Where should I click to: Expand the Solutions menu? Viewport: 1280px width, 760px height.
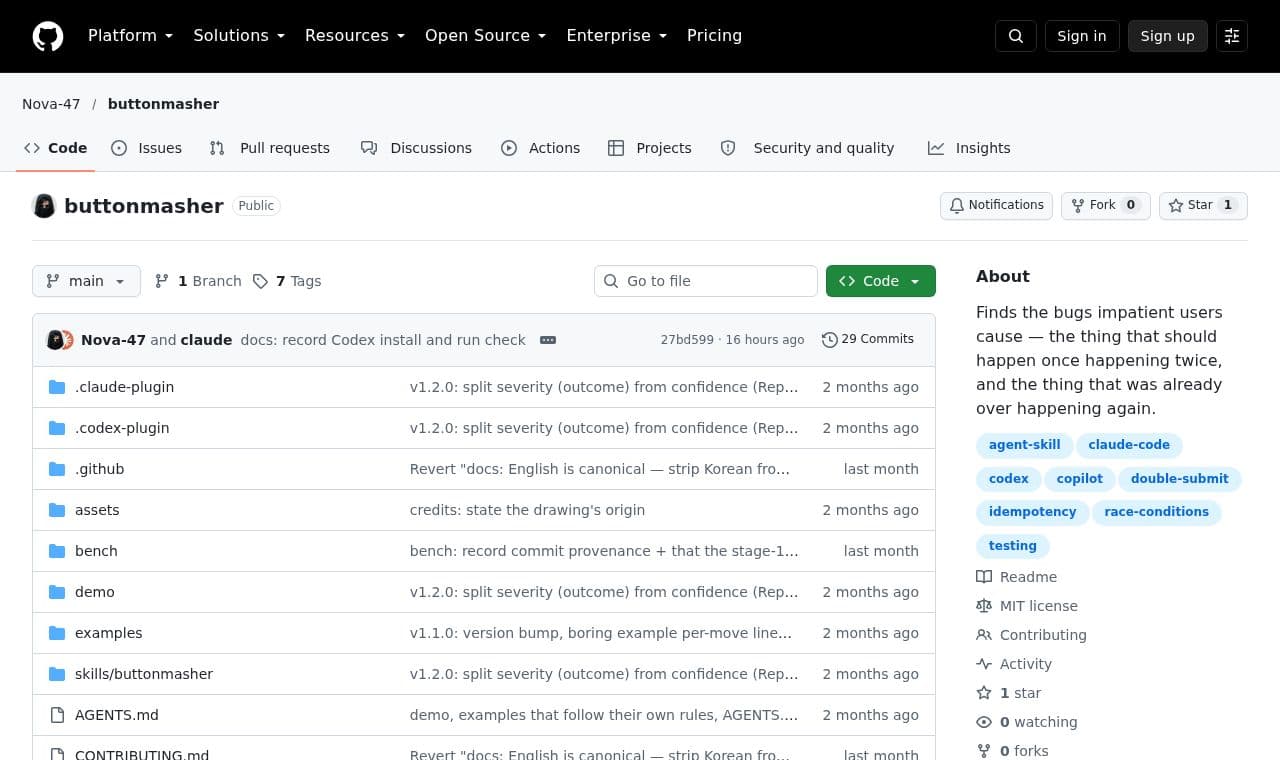[239, 36]
